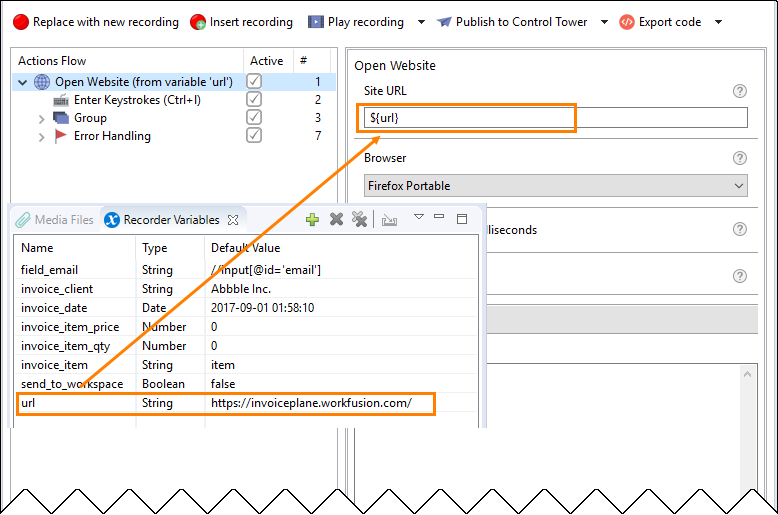Click the Site URL input field
This screenshot has height=515, width=778.
tap(556, 118)
